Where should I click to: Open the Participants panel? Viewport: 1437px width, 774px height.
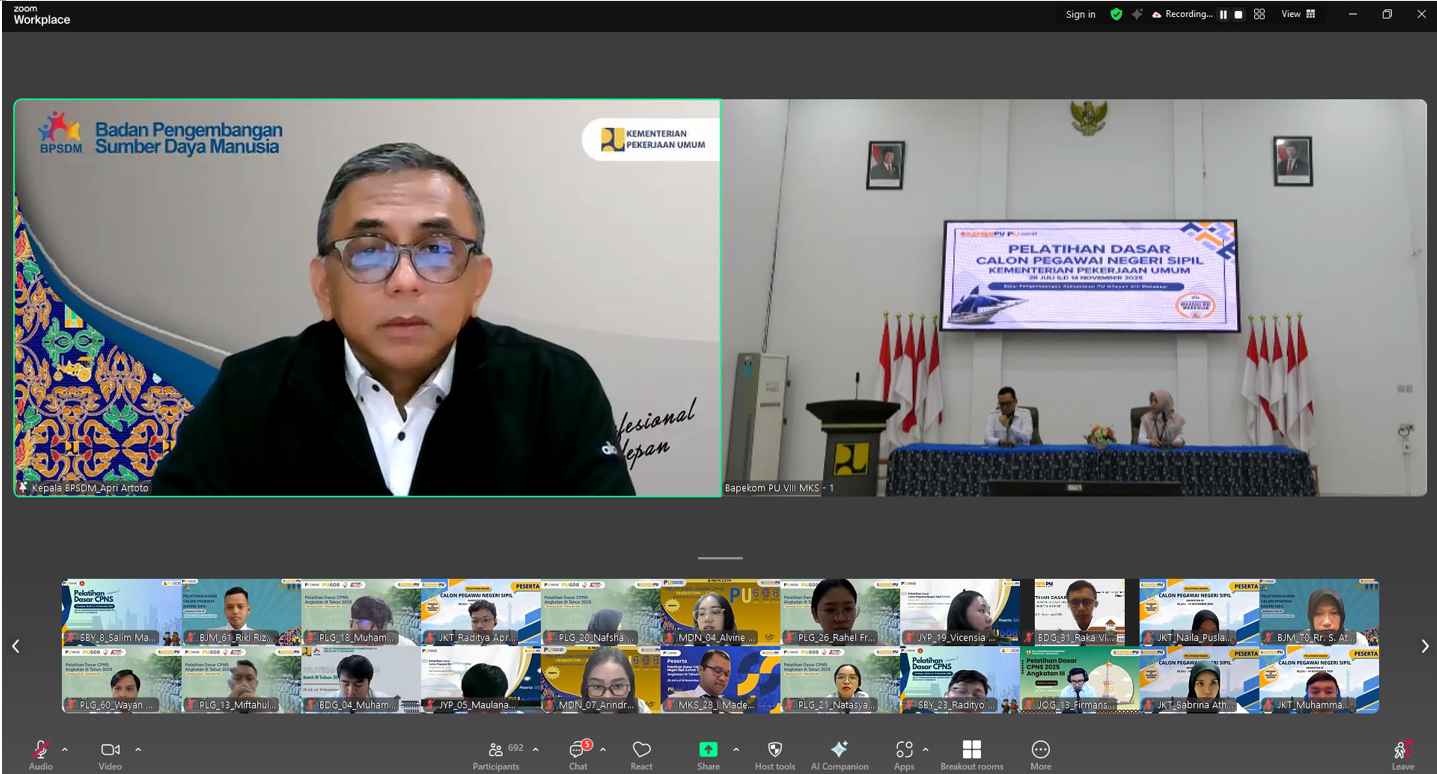coord(496,755)
